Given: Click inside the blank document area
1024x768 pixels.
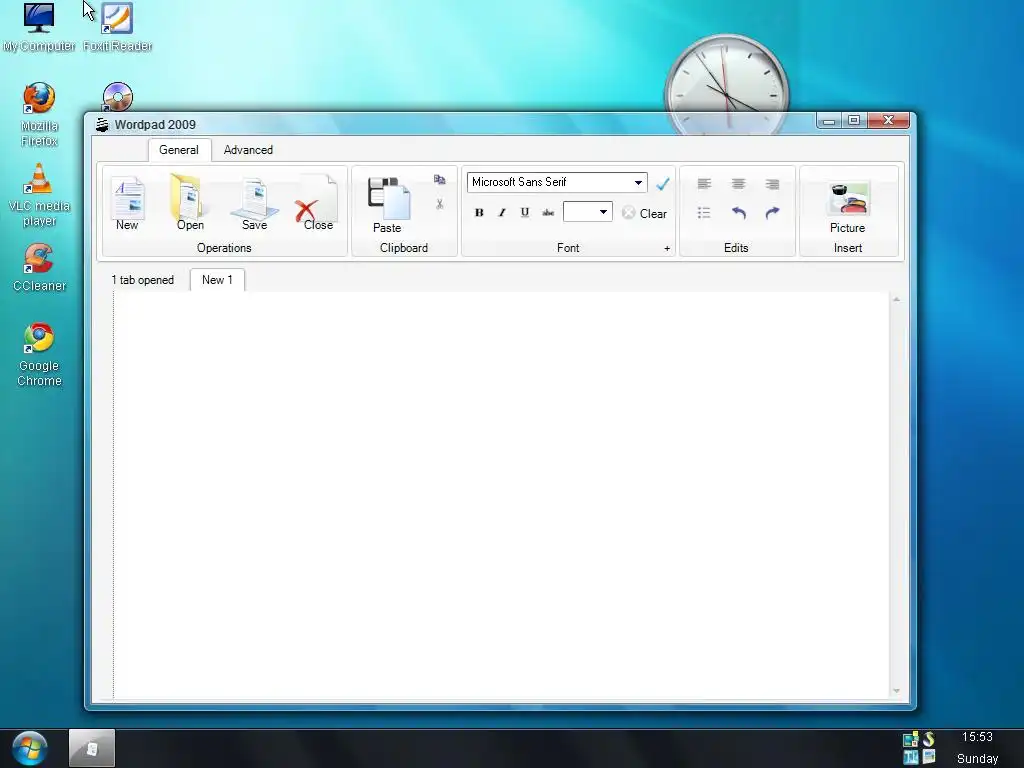Looking at the screenshot, I should [x=500, y=495].
